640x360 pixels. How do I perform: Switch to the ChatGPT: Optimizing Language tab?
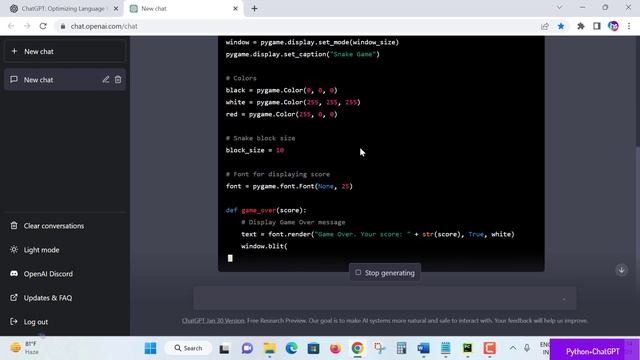61,9
